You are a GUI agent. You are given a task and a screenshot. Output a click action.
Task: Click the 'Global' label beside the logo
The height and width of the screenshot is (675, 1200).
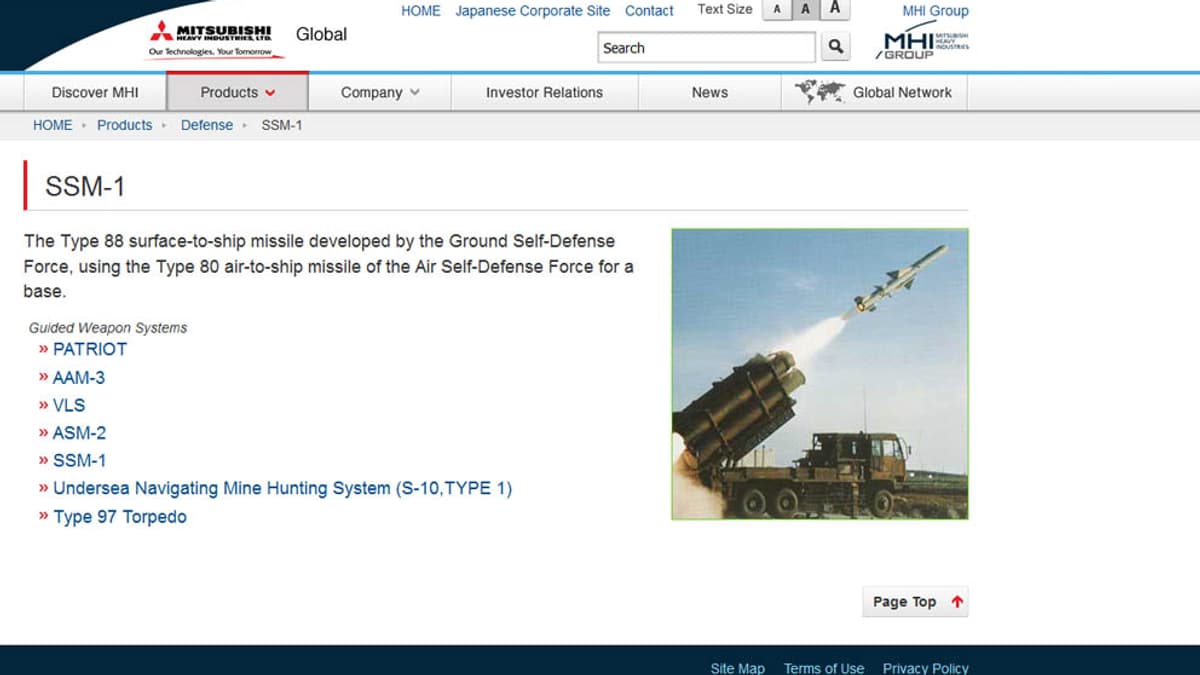[322, 34]
